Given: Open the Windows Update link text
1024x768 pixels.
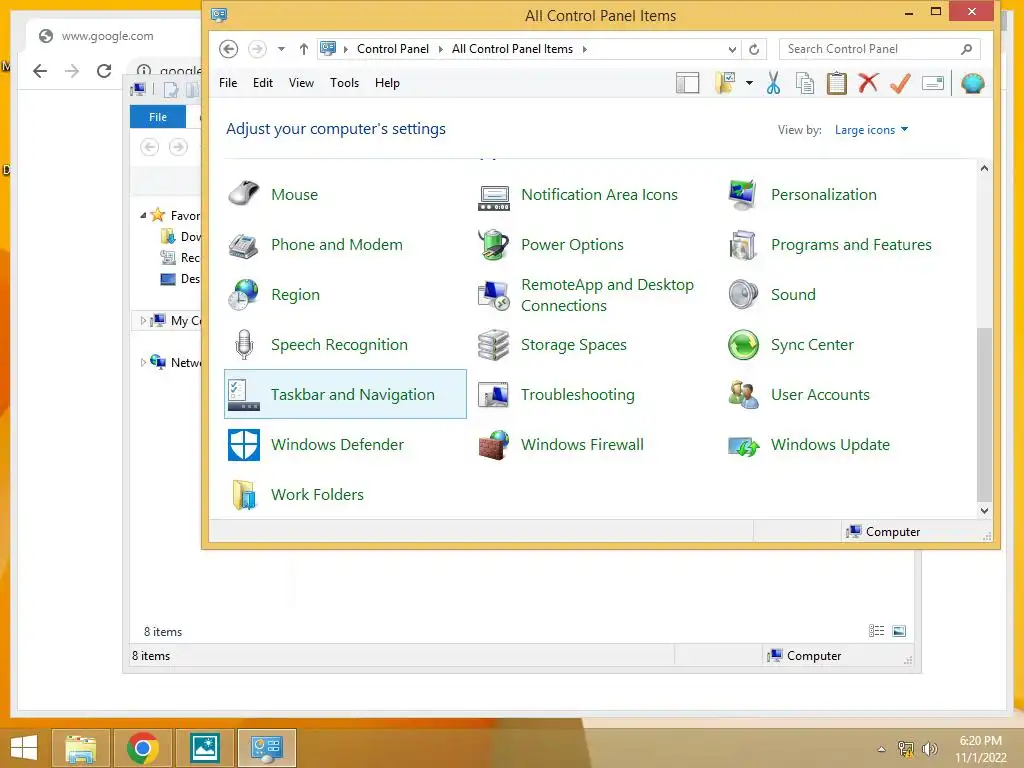Looking at the screenshot, I should [830, 445].
